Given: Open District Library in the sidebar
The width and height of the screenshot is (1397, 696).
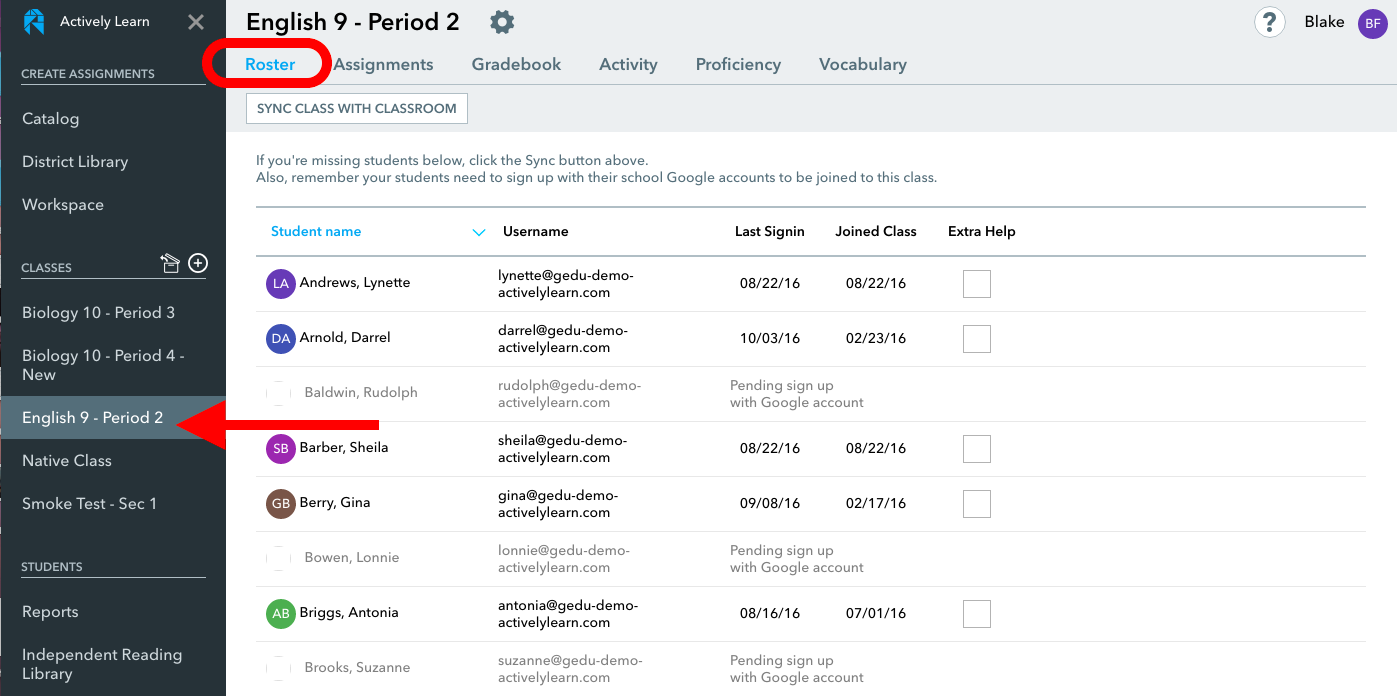Looking at the screenshot, I should pos(75,161).
